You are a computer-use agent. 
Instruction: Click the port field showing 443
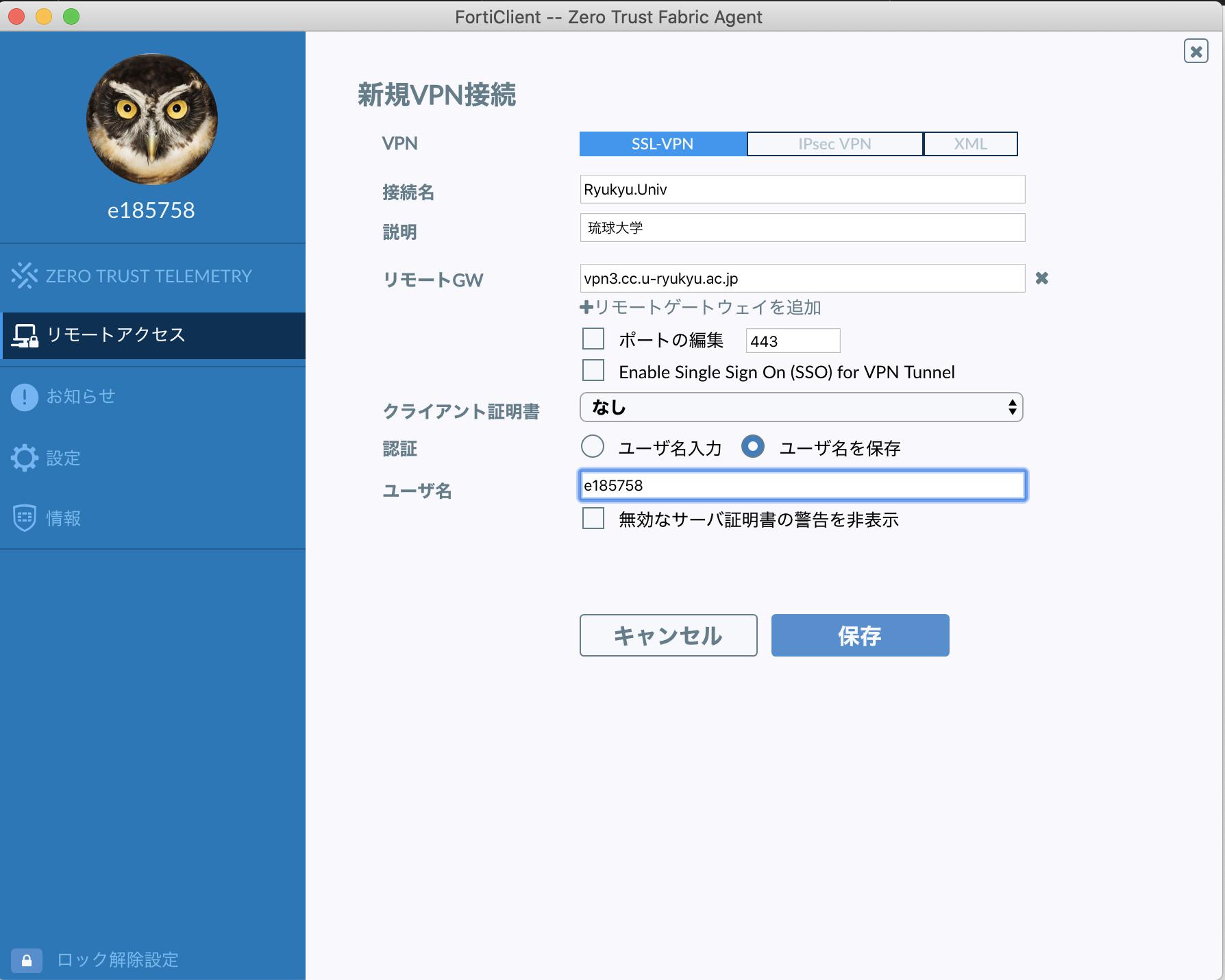pos(793,341)
